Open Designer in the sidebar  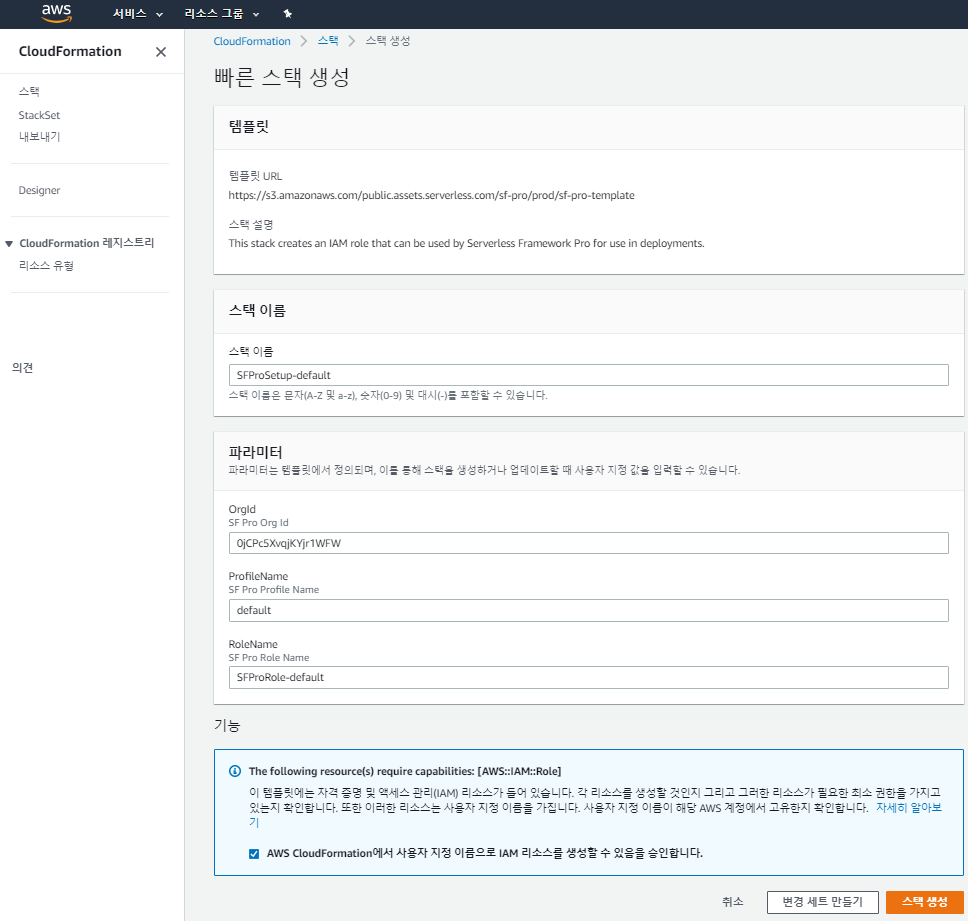[40, 190]
